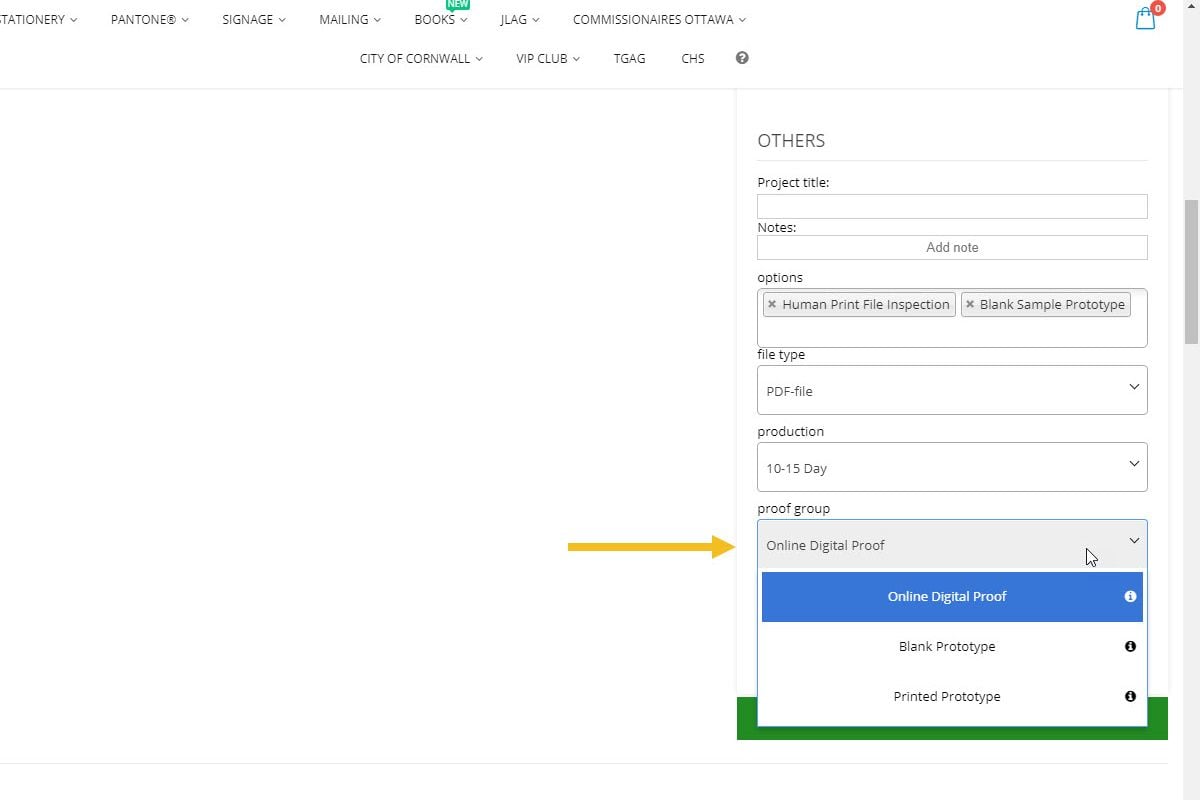Click the page vertical scrollbar
The width and height of the screenshot is (1200, 800).
[1190, 270]
